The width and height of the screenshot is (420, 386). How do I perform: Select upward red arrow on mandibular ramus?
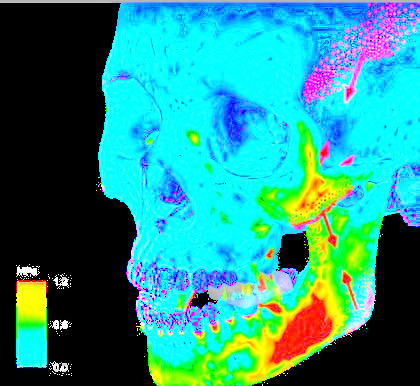tap(350, 290)
